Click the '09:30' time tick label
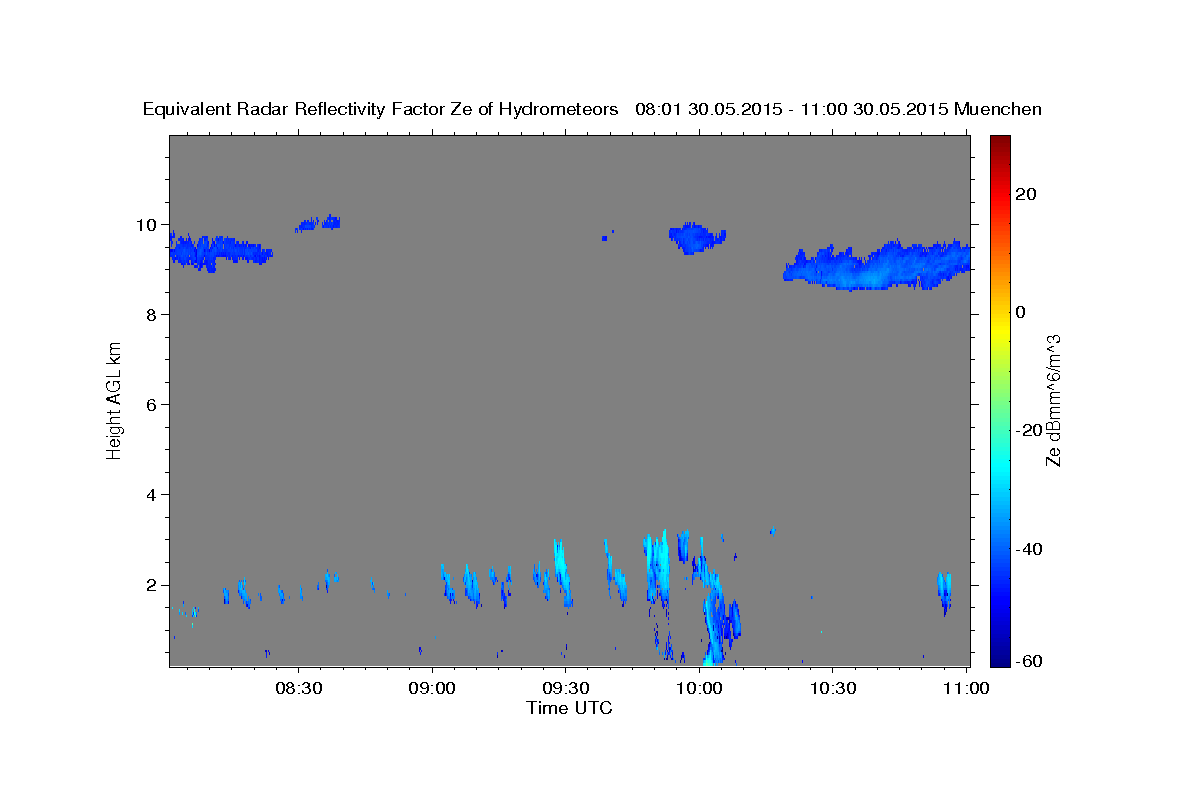 click(565, 688)
